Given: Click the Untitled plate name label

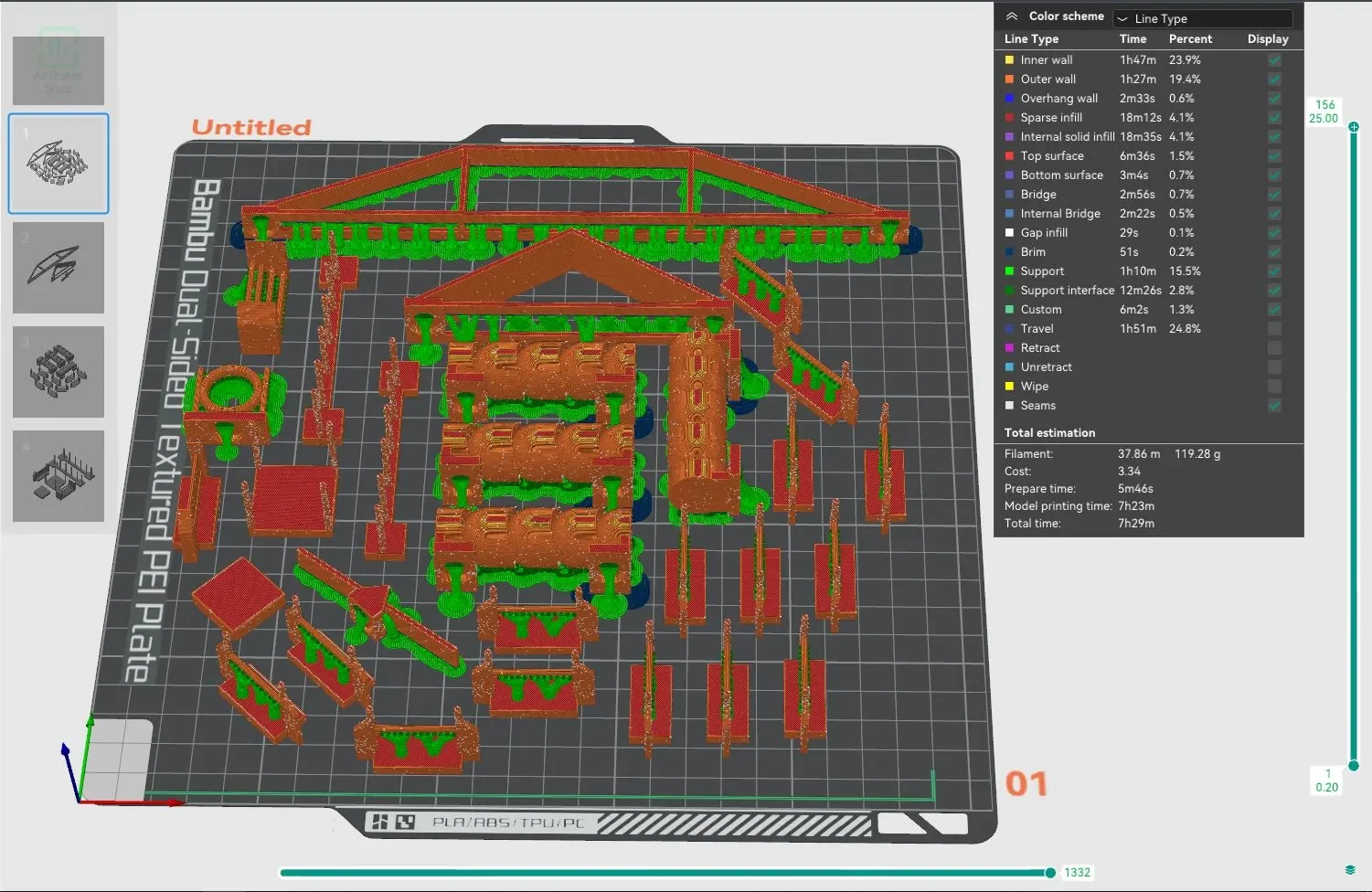Looking at the screenshot, I should tap(251, 128).
